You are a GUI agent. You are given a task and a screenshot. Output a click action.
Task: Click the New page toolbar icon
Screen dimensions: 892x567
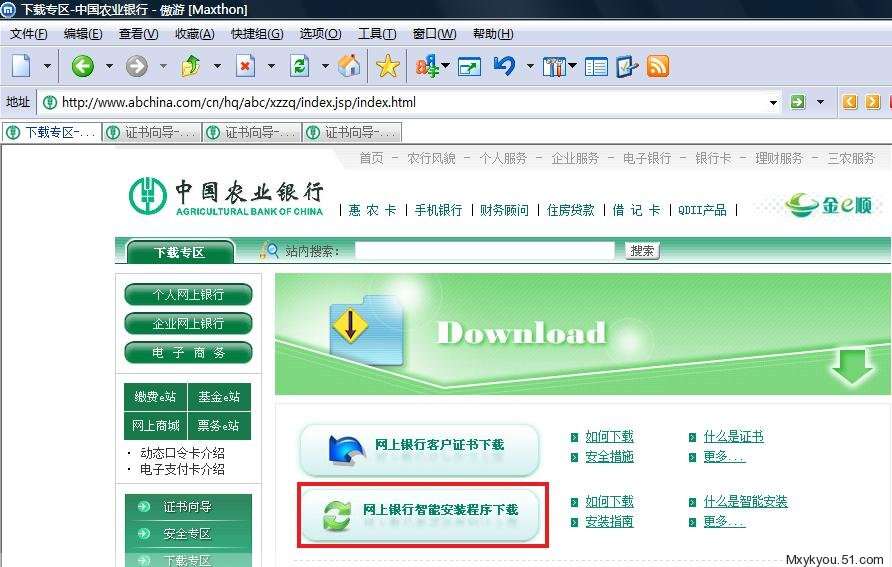21,66
